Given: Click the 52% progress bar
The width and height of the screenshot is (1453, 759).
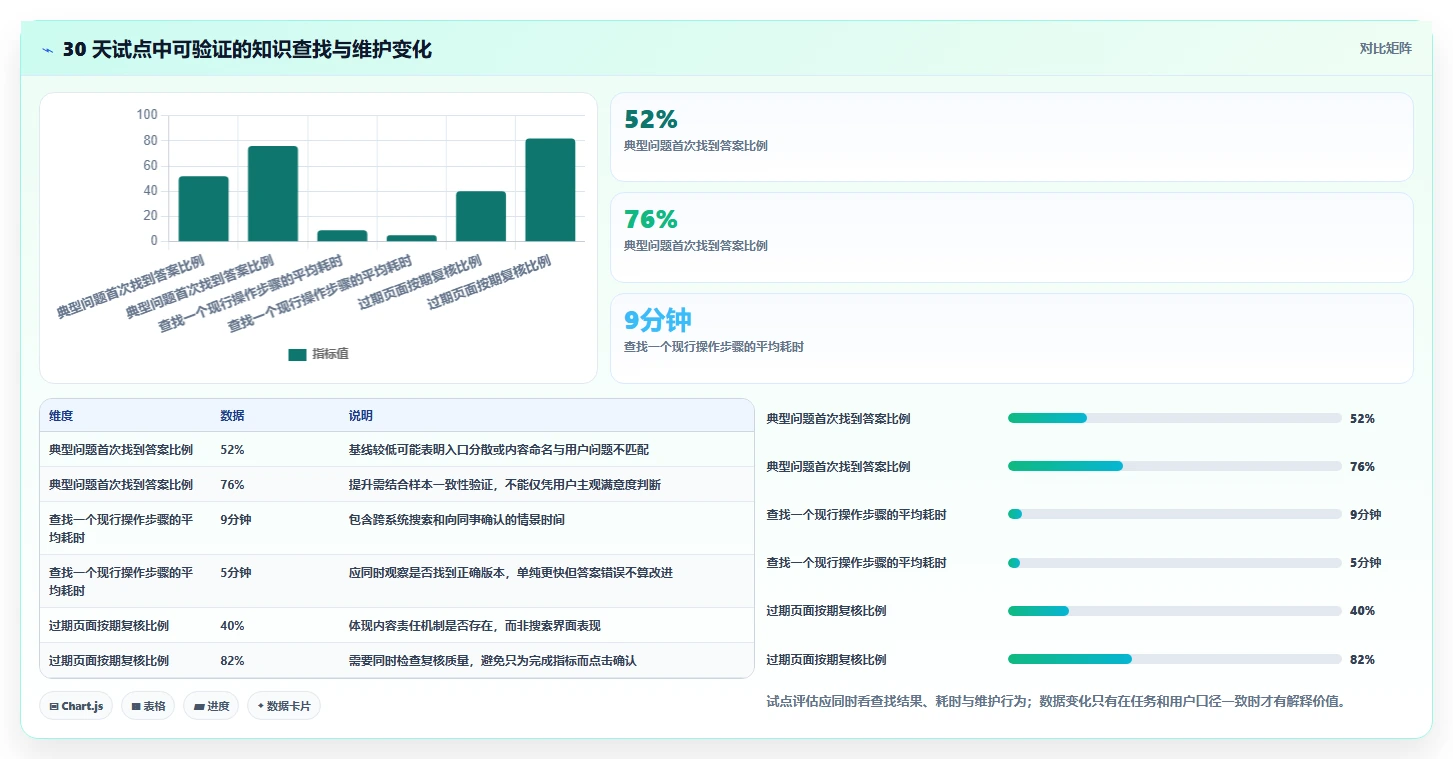Looking at the screenshot, I should click(x=1175, y=418).
